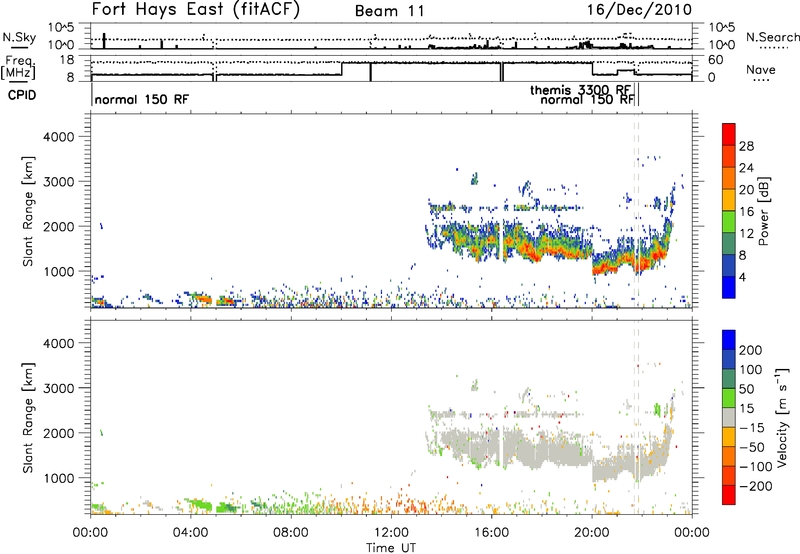Click the '18' tick on the frequency axis

coord(67,60)
